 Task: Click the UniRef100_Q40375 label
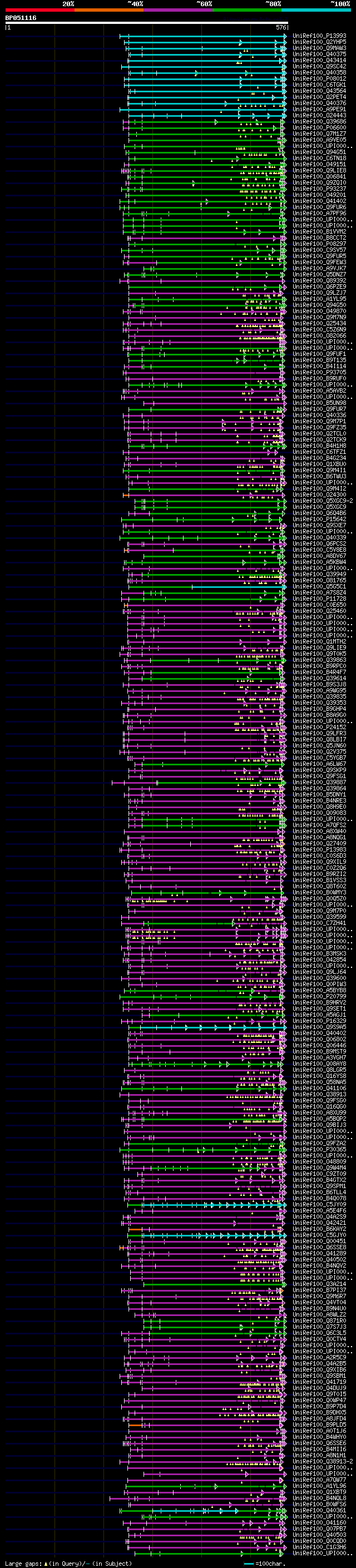319,54
